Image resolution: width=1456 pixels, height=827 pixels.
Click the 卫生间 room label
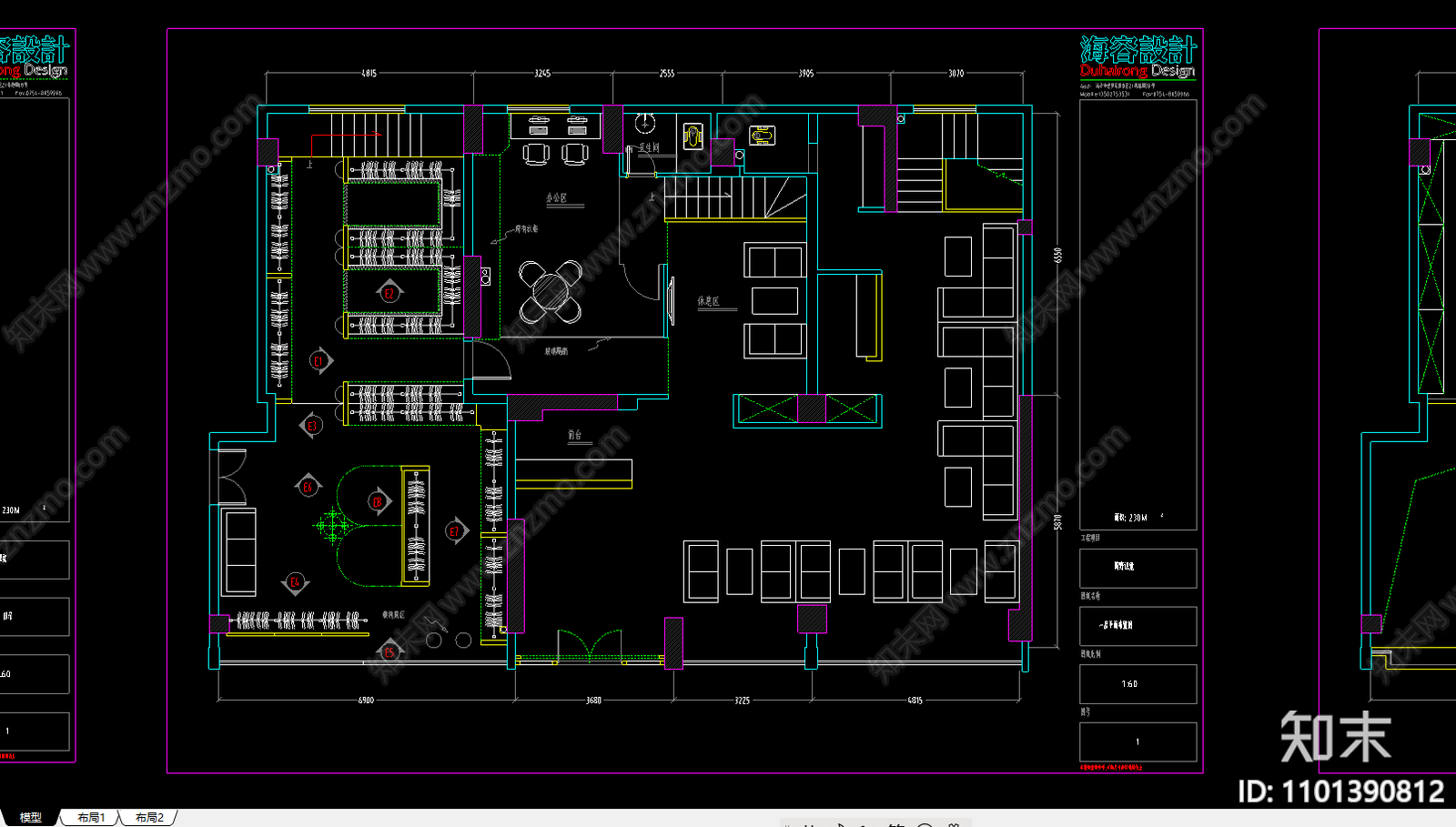click(649, 147)
